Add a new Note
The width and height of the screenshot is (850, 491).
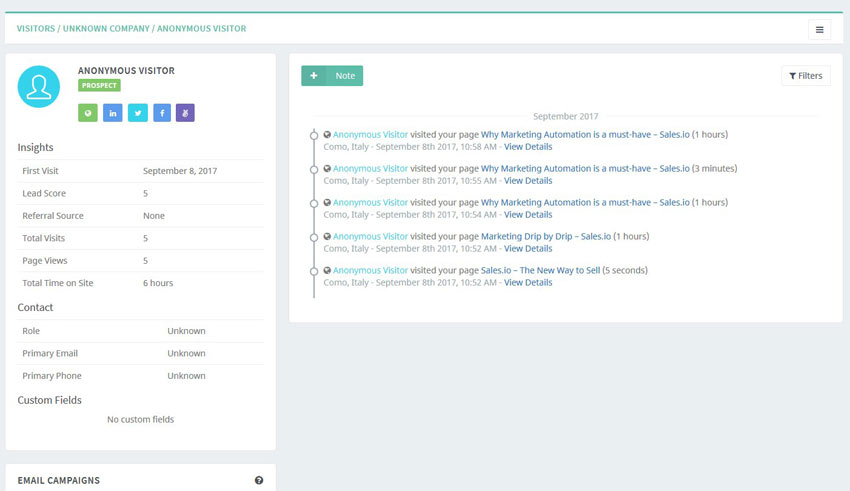pos(344,76)
